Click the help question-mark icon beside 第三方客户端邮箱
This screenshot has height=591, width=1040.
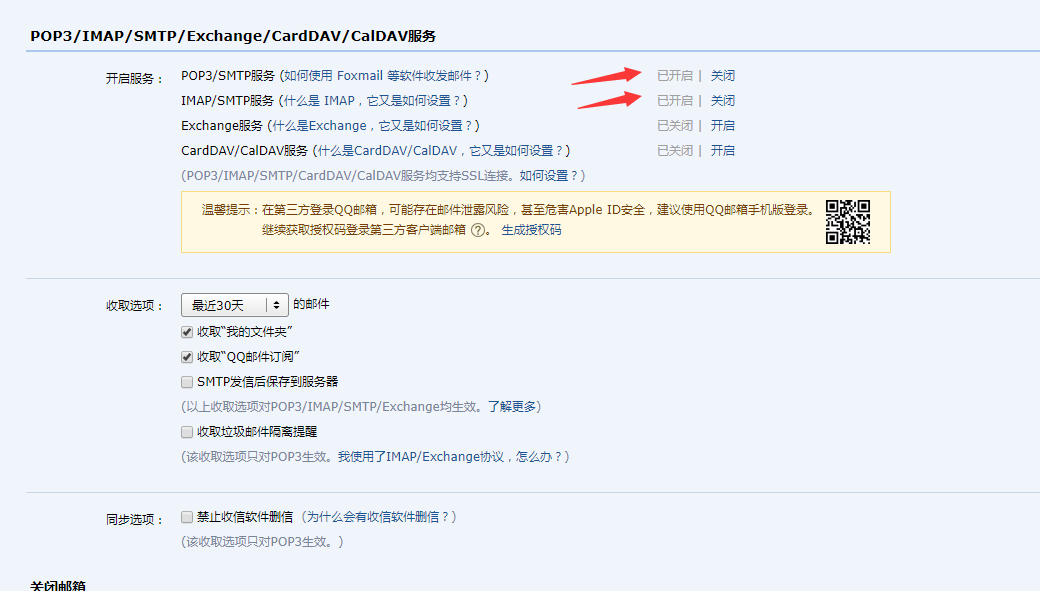[478, 229]
